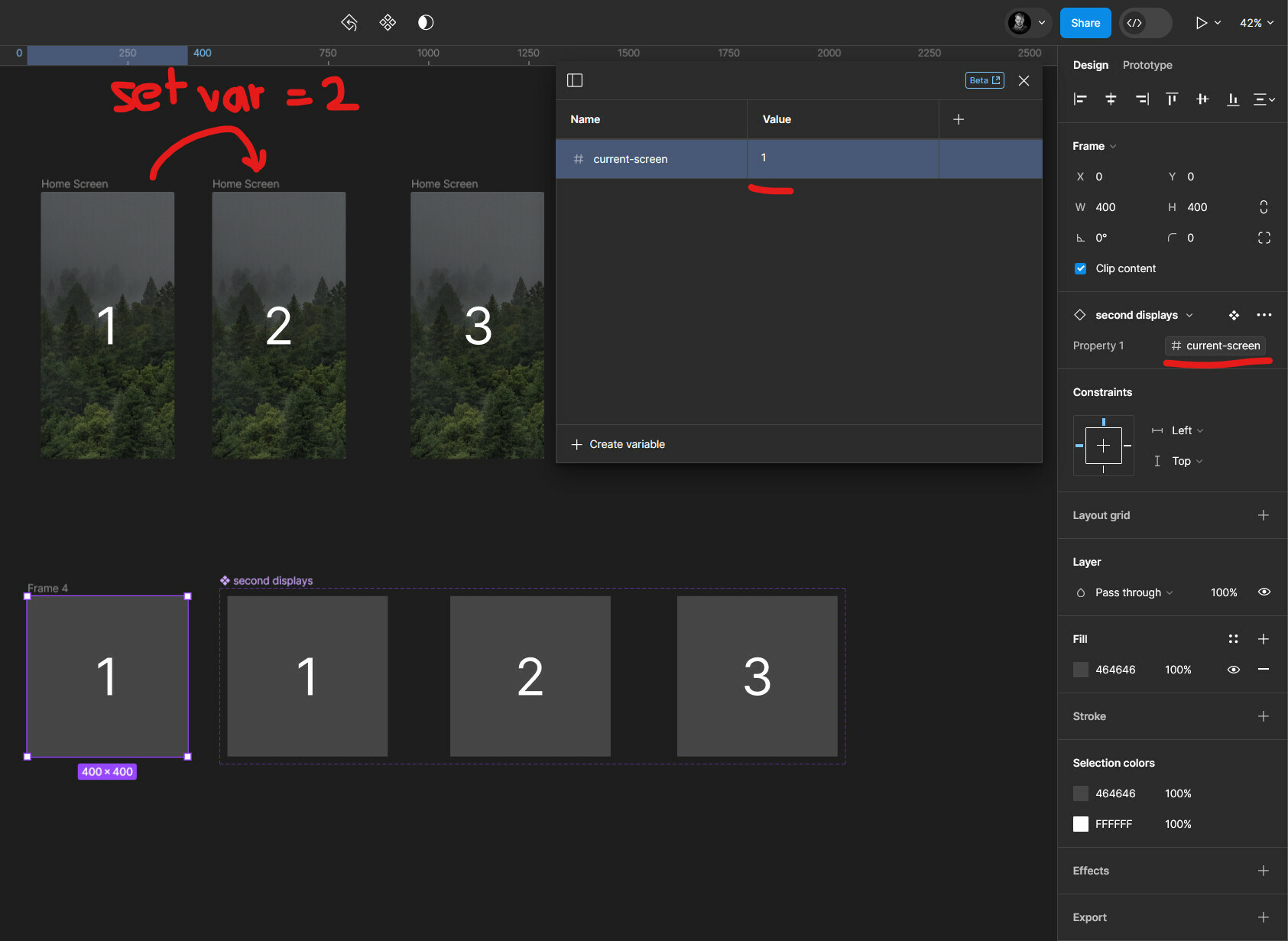The width and height of the screenshot is (1288, 941).
Task: Switch to the Design tab
Action: [x=1090, y=65]
